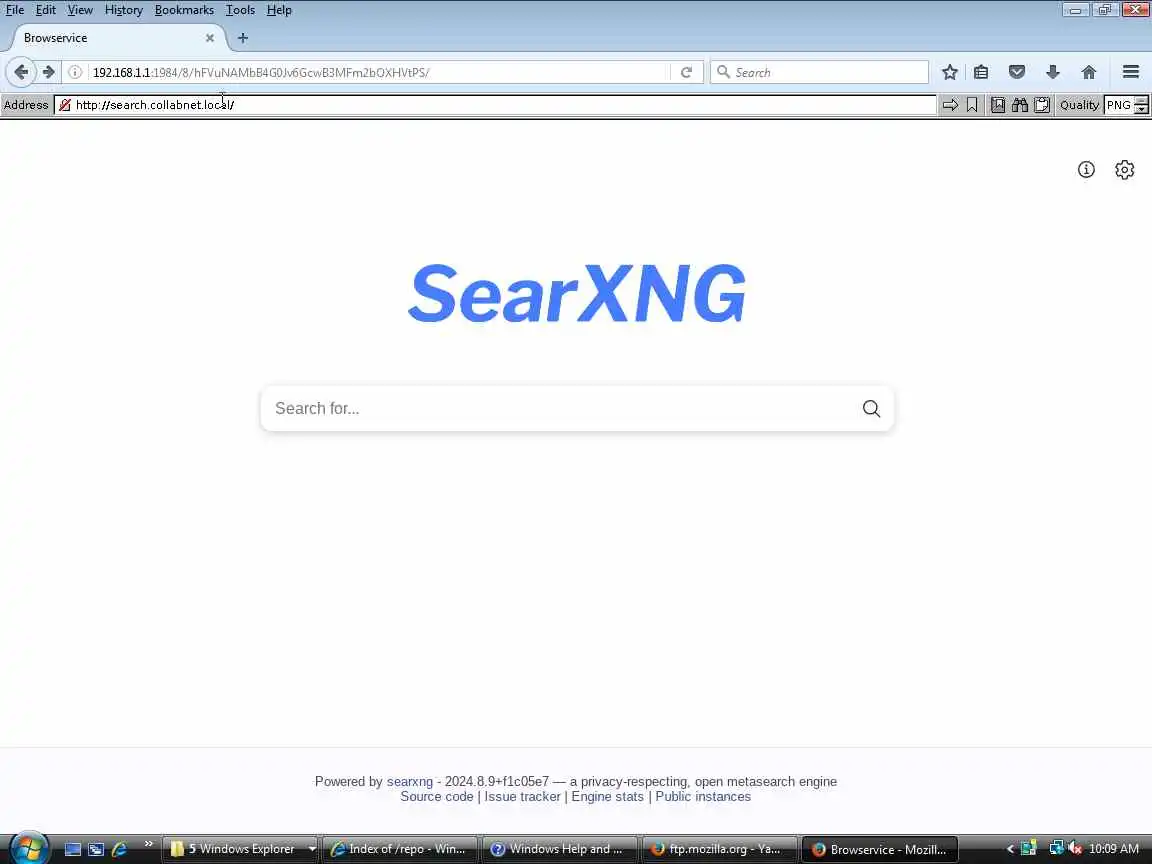The width and height of the screenshot is (1152, 864).
Task: Open Source code link
Action: pyautogui.click(x=436, y=796)
